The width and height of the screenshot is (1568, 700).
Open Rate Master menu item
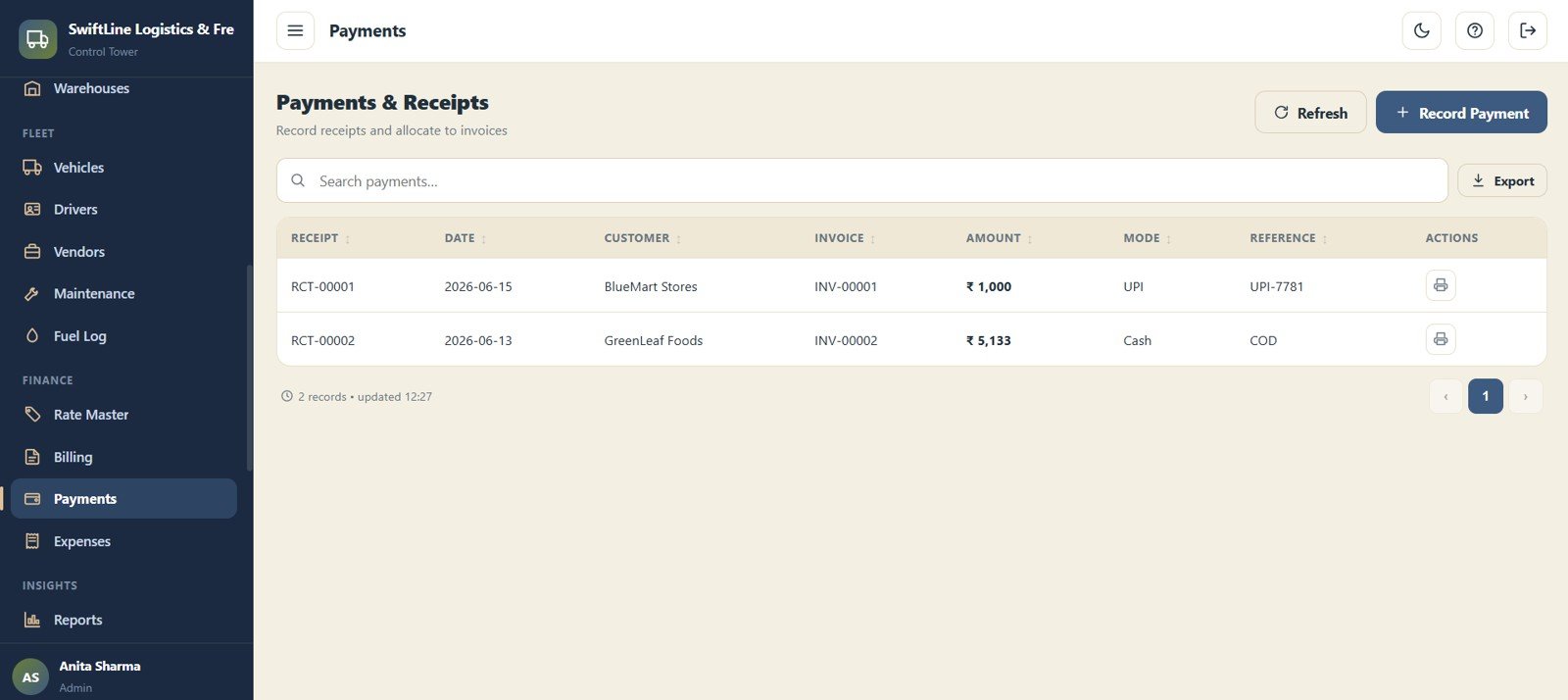123,415
